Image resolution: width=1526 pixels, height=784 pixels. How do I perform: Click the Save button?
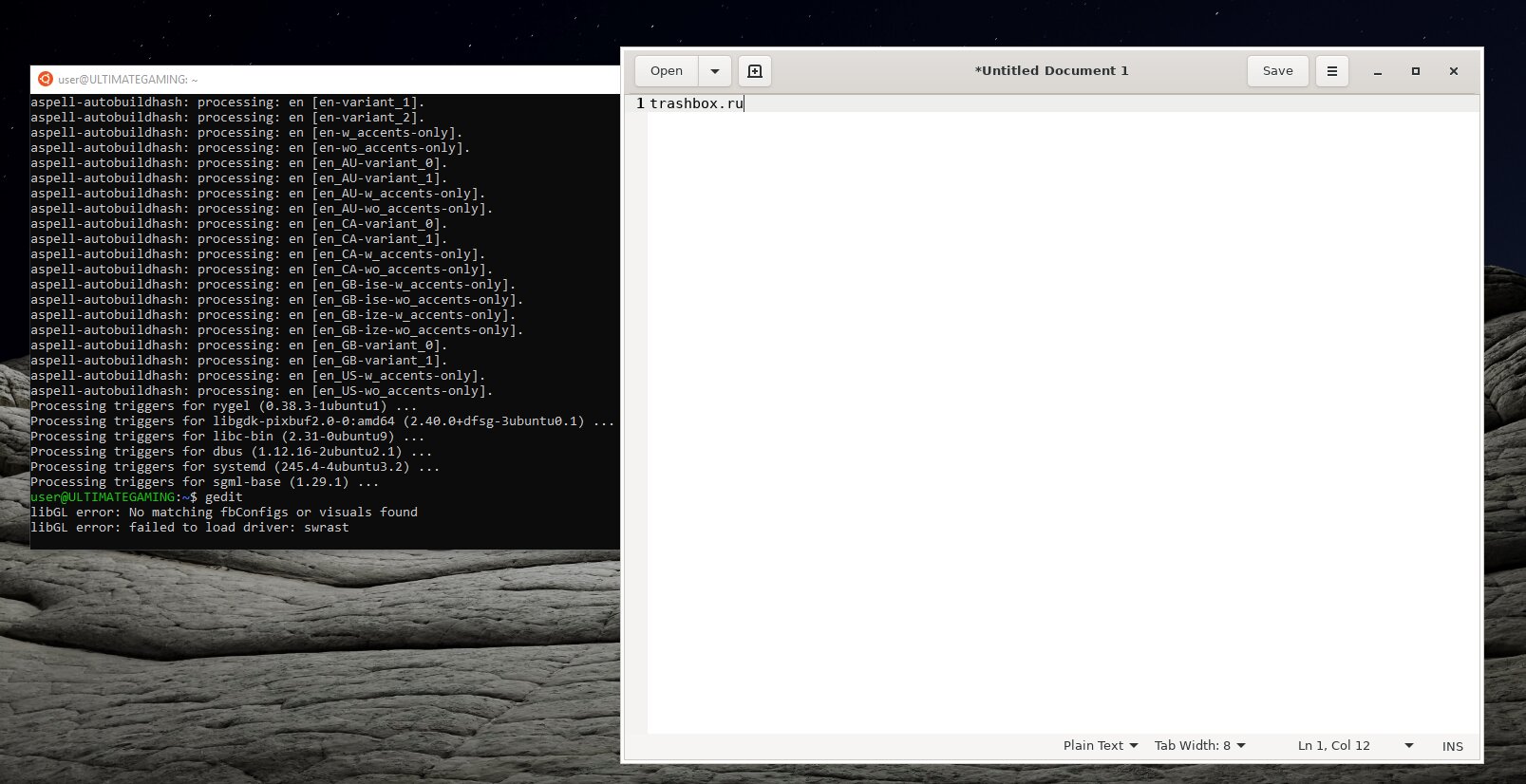pos(1277,71)
